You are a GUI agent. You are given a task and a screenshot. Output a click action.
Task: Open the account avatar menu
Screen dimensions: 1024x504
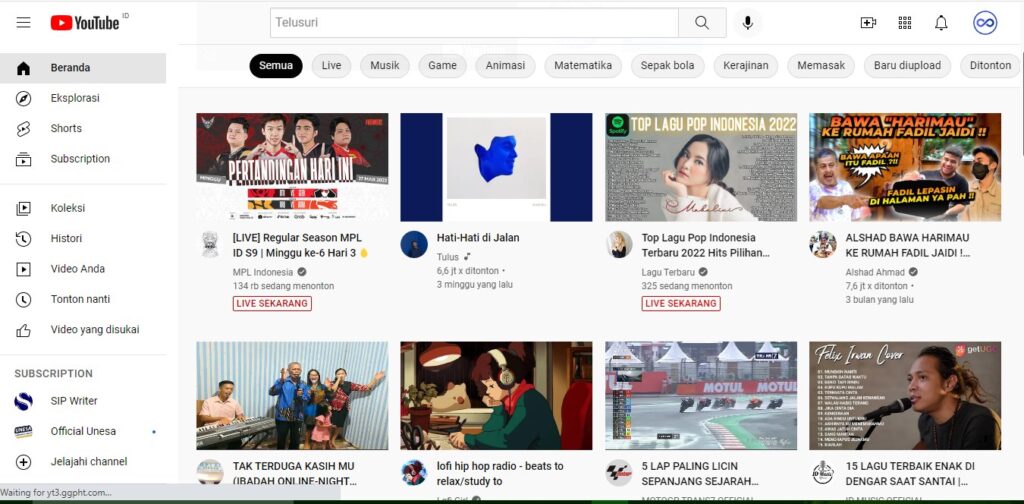coord(985,23)
